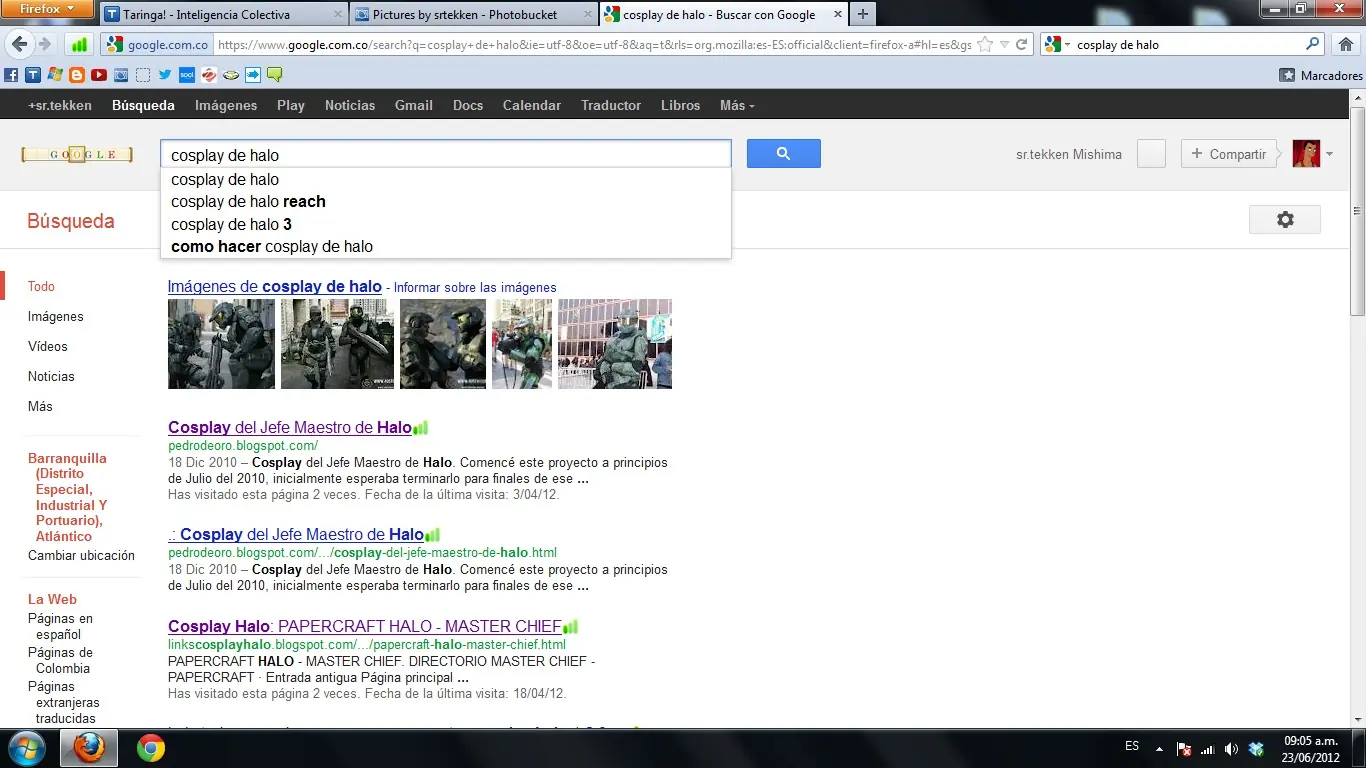Screen dimensions: 1366x768
Task: Open 'Imágenes de cosplay de halo' link
Action: tap(275, 286)
